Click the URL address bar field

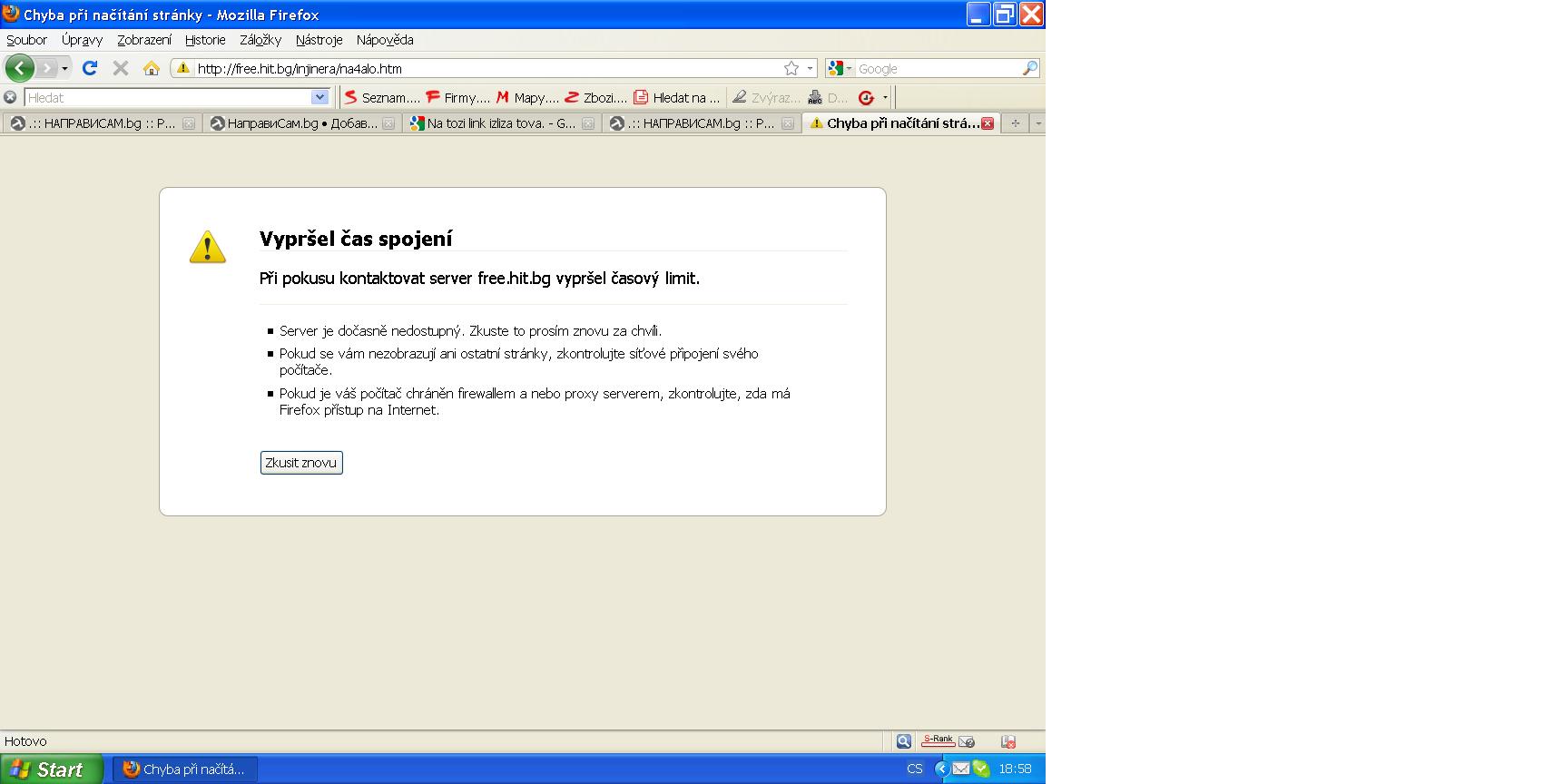(x=481, y=68)
